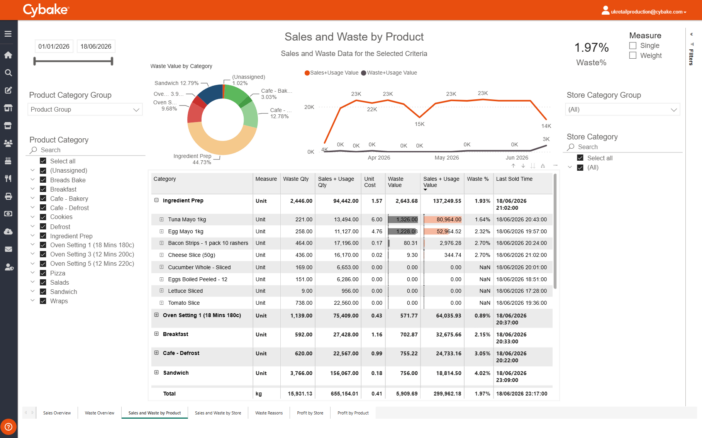Click the expand-all hierarchy icon above the table
The height and width of the screenshot is (438, 702).
pyautogui.click(x=543, y=166)
